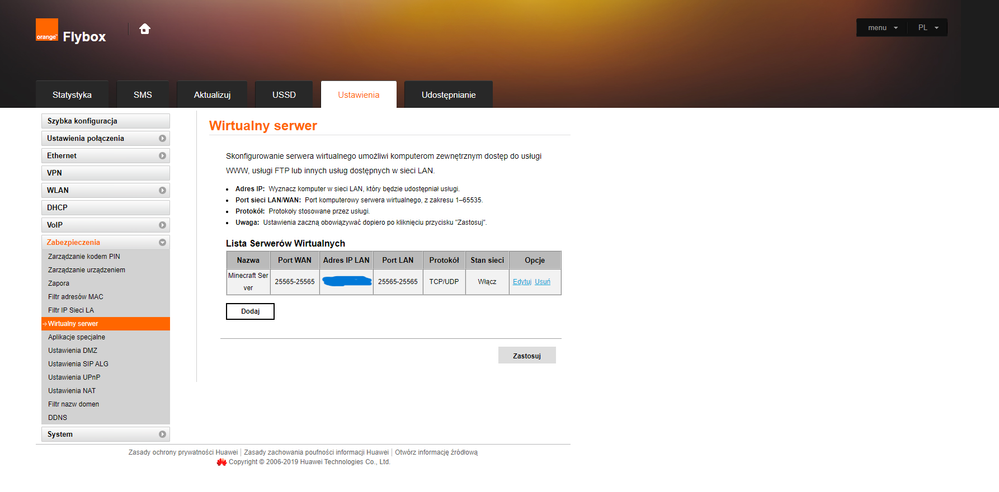
Task: Click the Wirtualny serwer page heading
Action: pyautogui.click(x=263, y=126)
